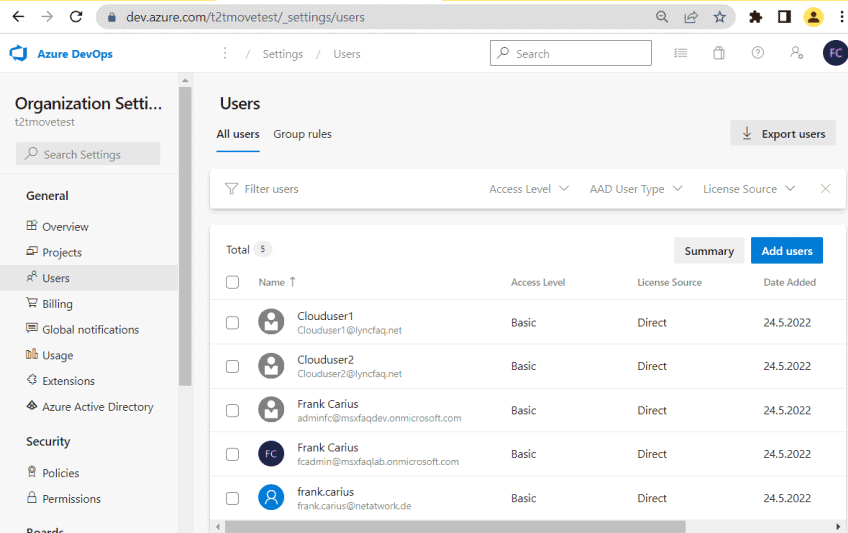Click the avatar of the adminfc user

click(x=271, y=410)
